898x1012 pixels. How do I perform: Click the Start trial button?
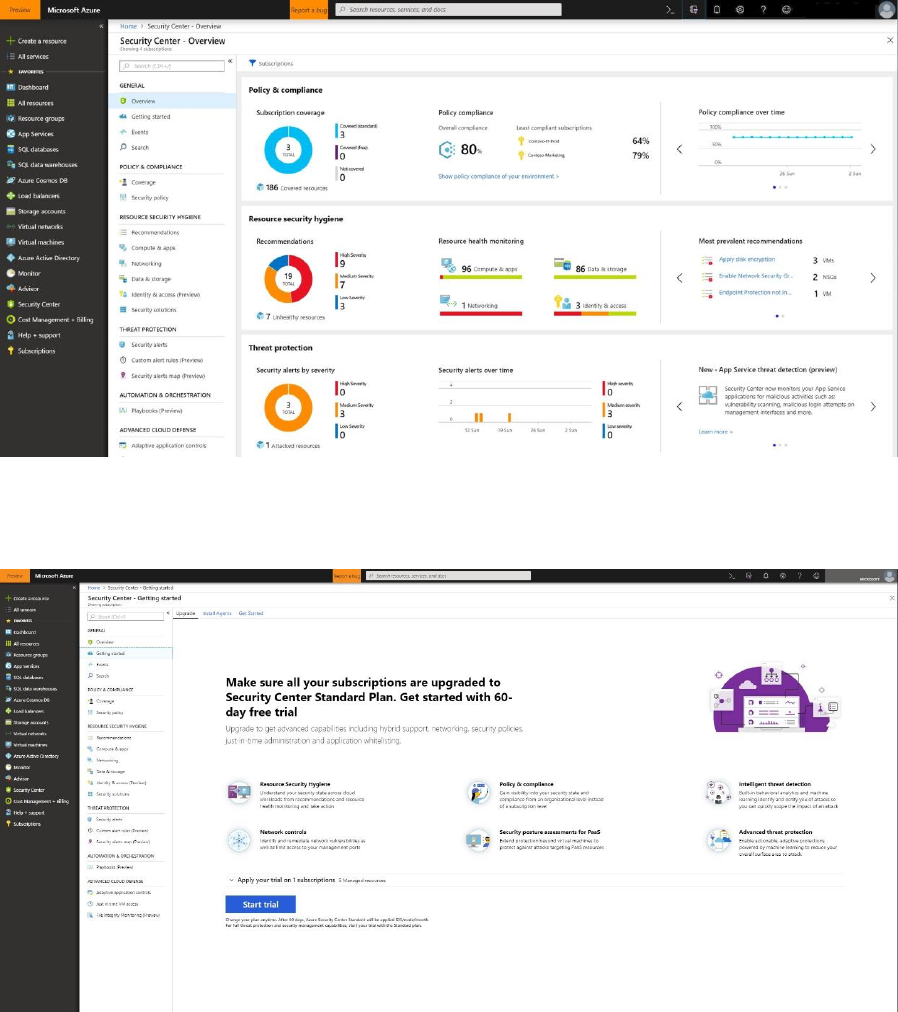coord(261,904)
